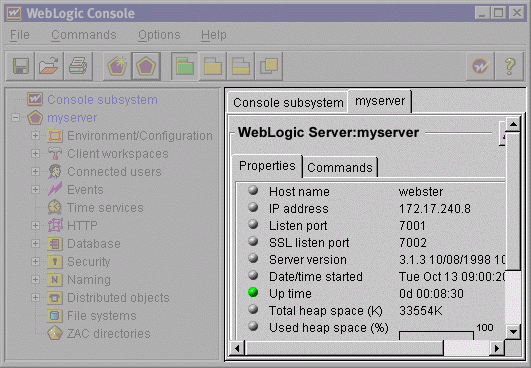The height and width of the screenshot is (368, 531).
Task: Click the Save floppy disk toolbar icon
Action: coord(20,66)
